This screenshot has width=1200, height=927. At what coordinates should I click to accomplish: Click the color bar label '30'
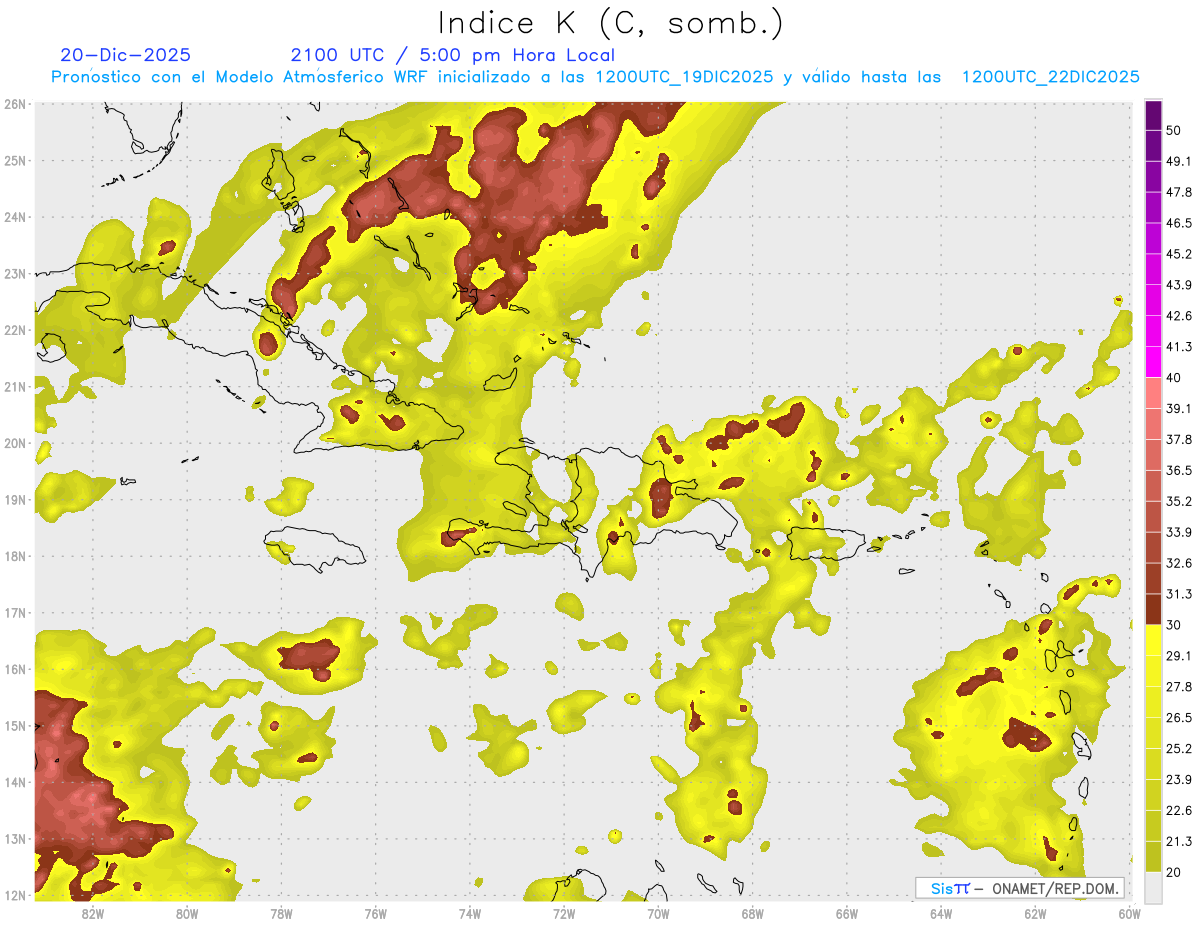tap(1174, 625)
